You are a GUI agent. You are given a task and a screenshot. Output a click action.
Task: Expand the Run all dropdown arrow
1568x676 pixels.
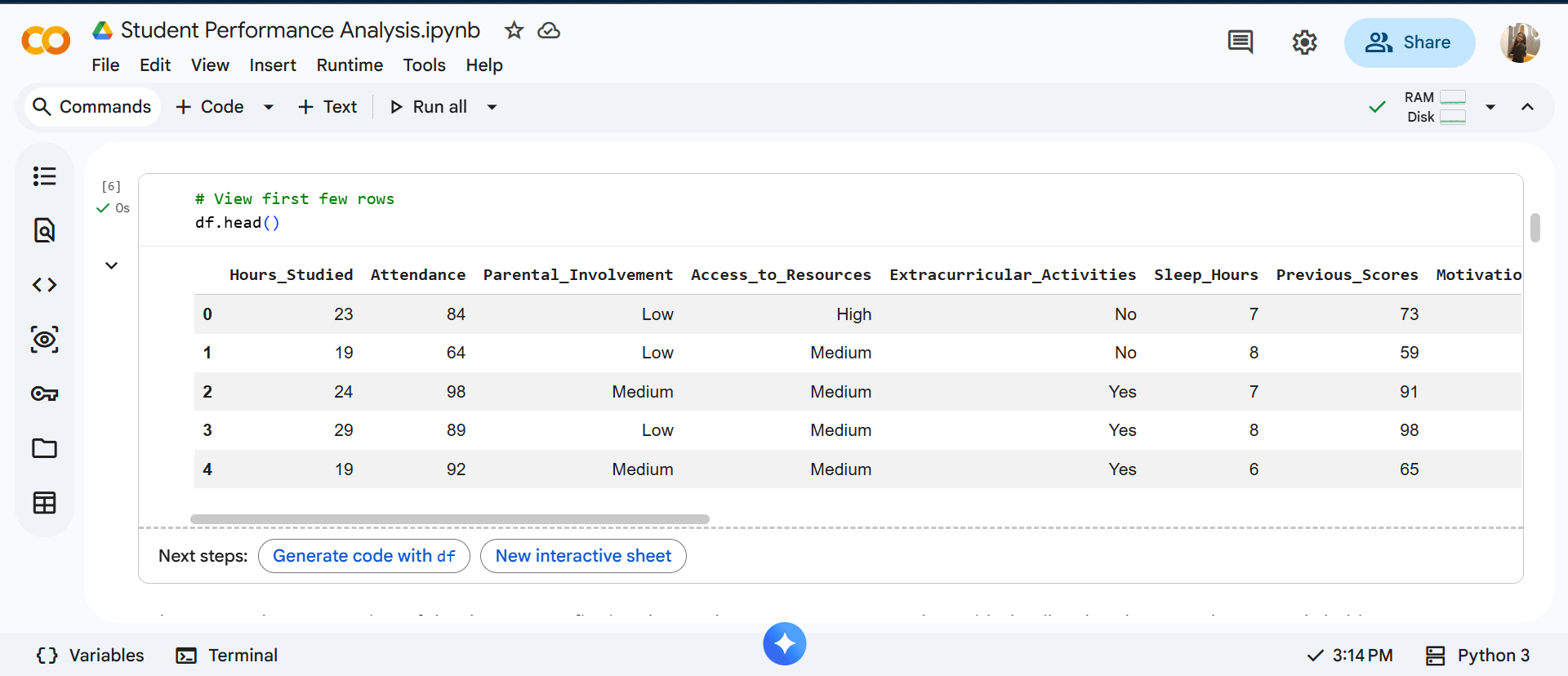(x=492, y=107)
